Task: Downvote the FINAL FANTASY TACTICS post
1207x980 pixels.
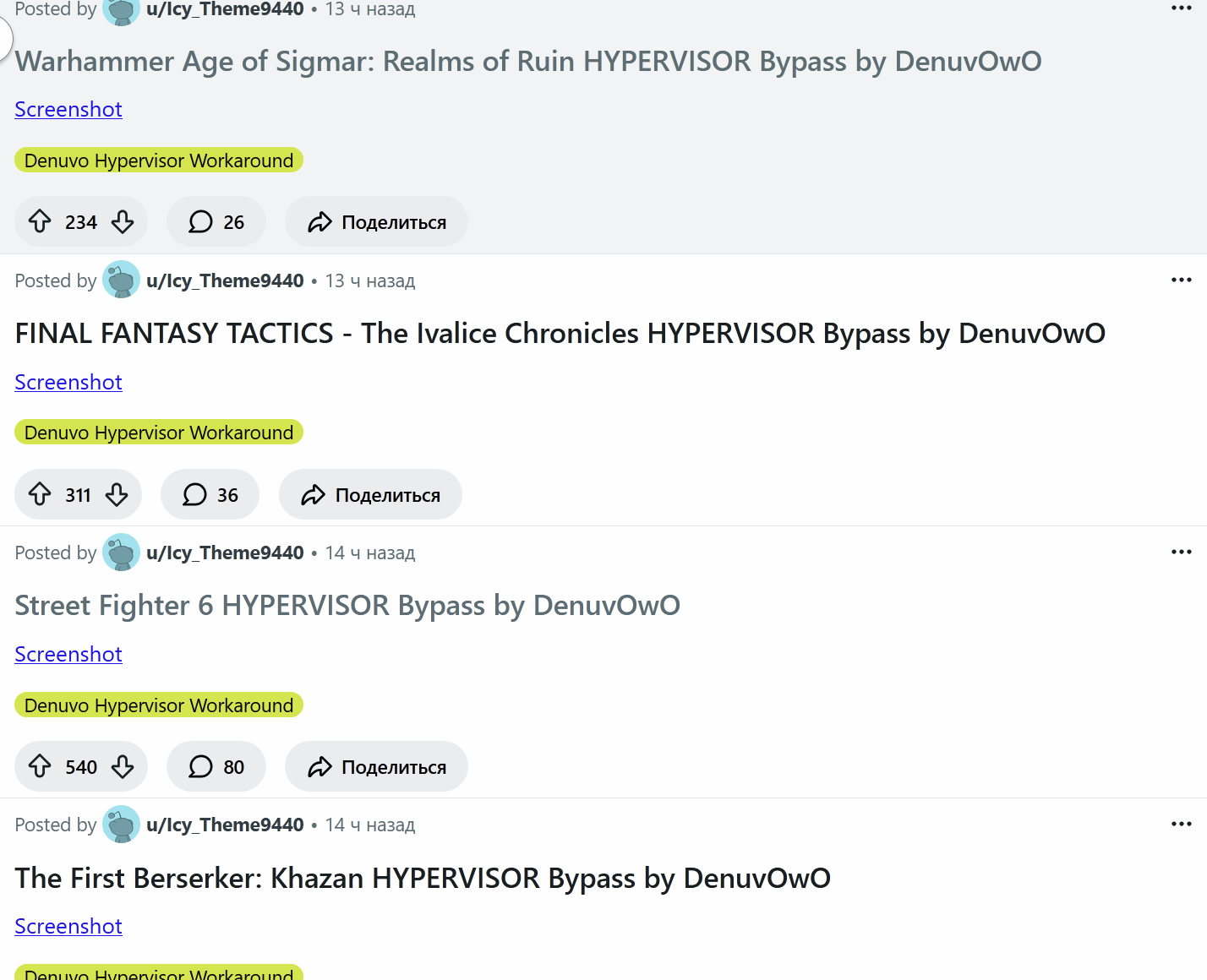Action: [x=117, y=494]
